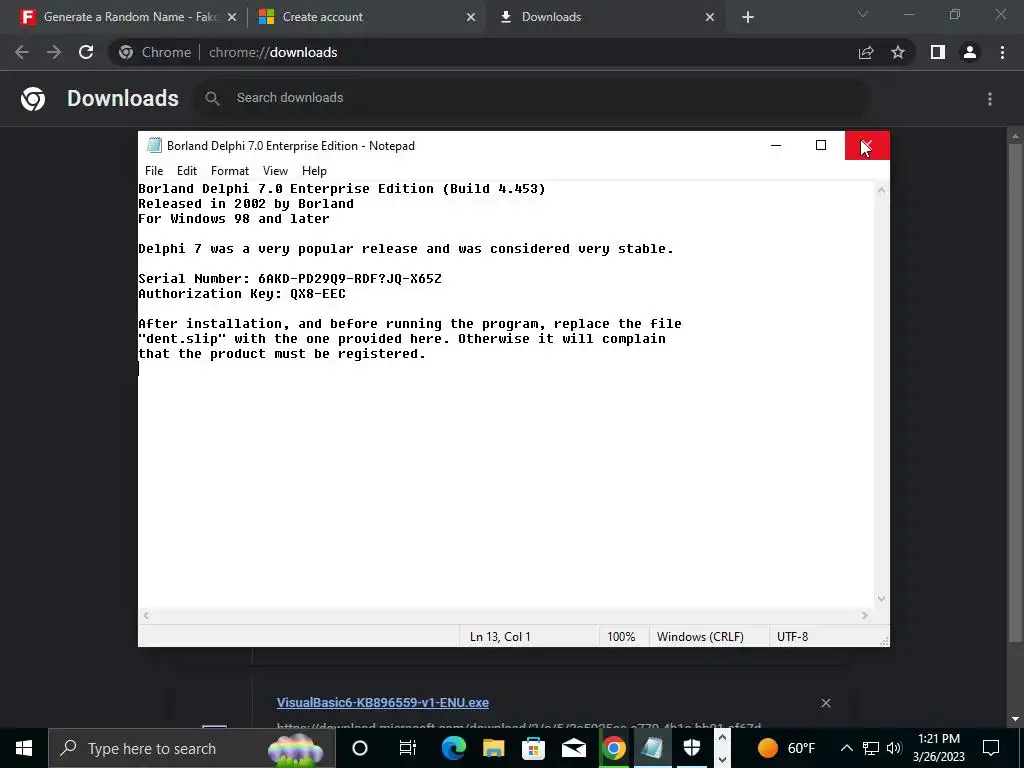Close the Downloads tab
The image size is (1024, 768).
(710, 17)
